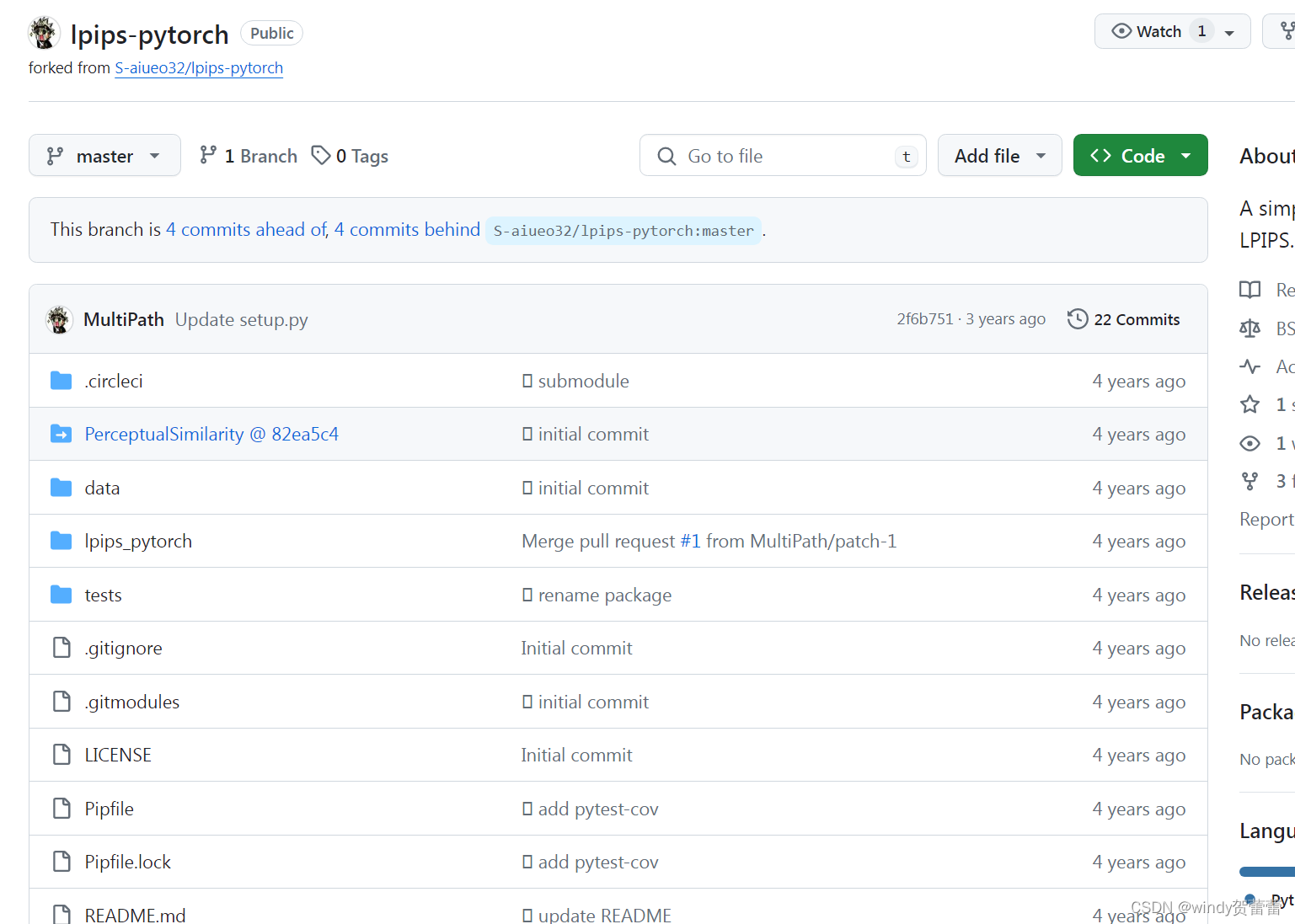The image size is (1295, 924).
Task: Click the Activity pulse icon in the sidebar
Action: point(1250,366)
